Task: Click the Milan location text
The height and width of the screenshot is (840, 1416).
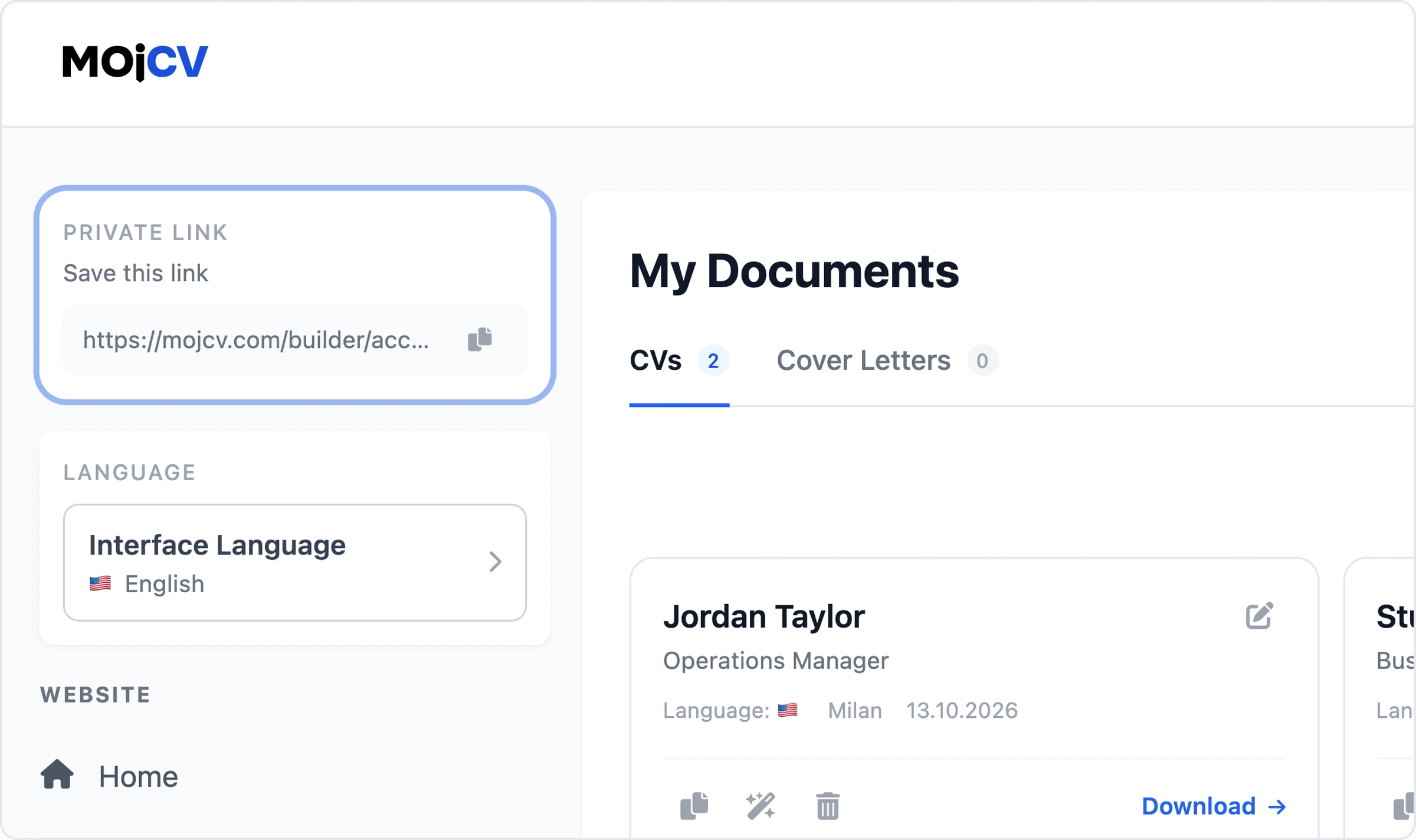Action: (855, 710)
